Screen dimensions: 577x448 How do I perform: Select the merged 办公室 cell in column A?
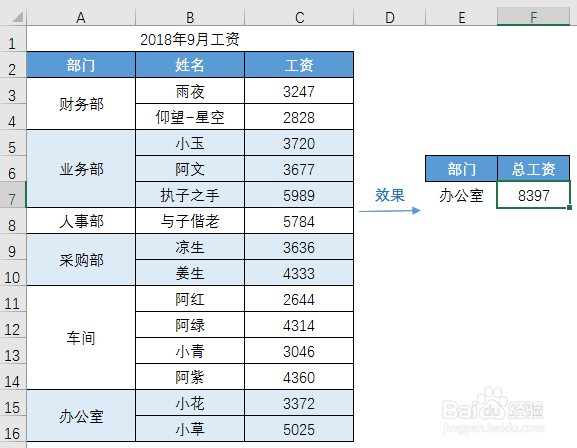click(81, 416)
